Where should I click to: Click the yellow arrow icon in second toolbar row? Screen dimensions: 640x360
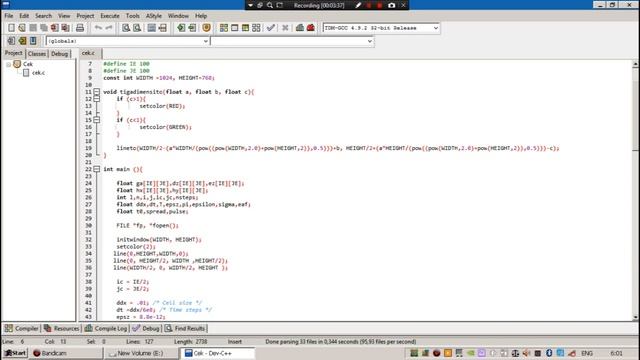pos(22,41)
